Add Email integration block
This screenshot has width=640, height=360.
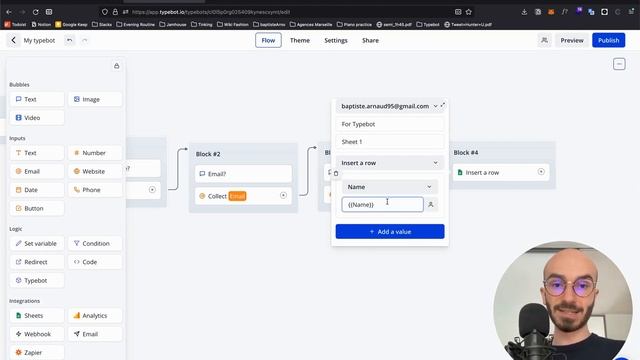pyautogui.click(x=95, y=334)
